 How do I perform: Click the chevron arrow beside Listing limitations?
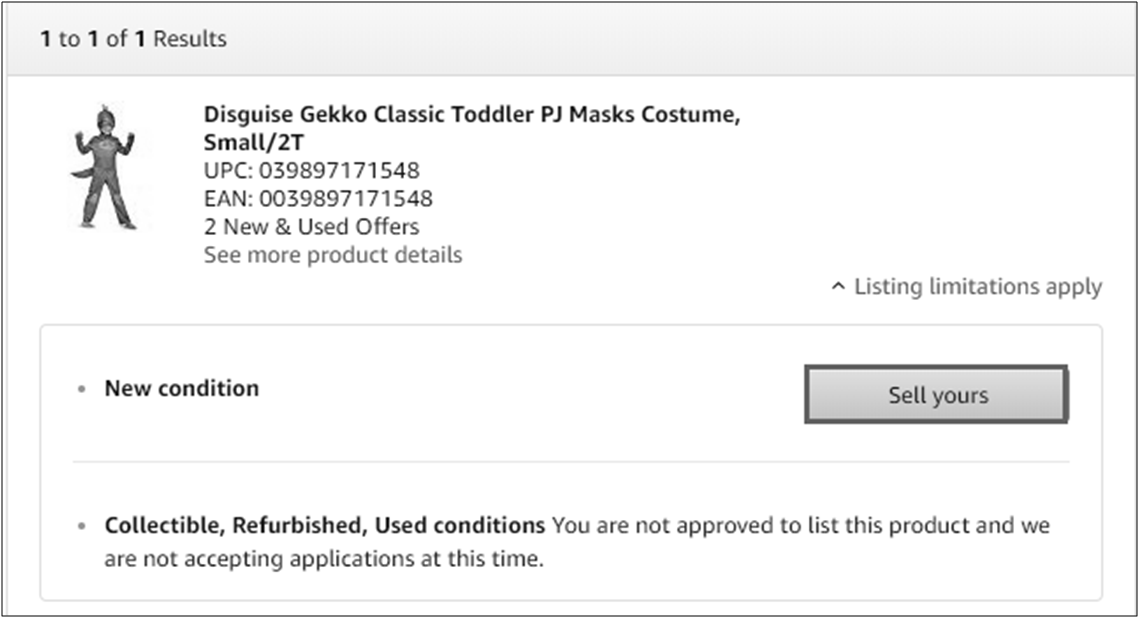[x=838, y=287]
